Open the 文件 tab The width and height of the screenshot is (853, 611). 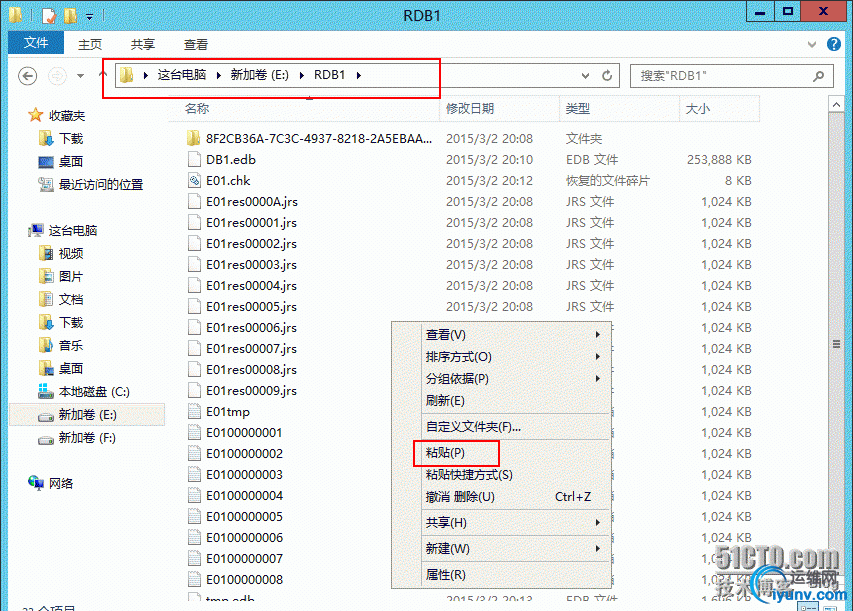[x=36, y=42]
